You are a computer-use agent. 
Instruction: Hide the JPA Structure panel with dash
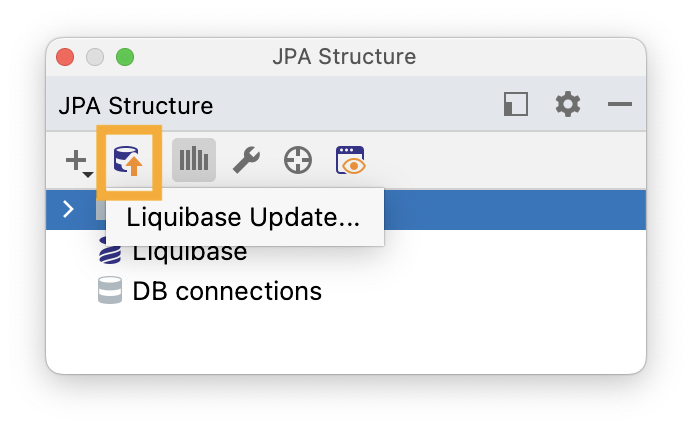[x=620, y=104]
